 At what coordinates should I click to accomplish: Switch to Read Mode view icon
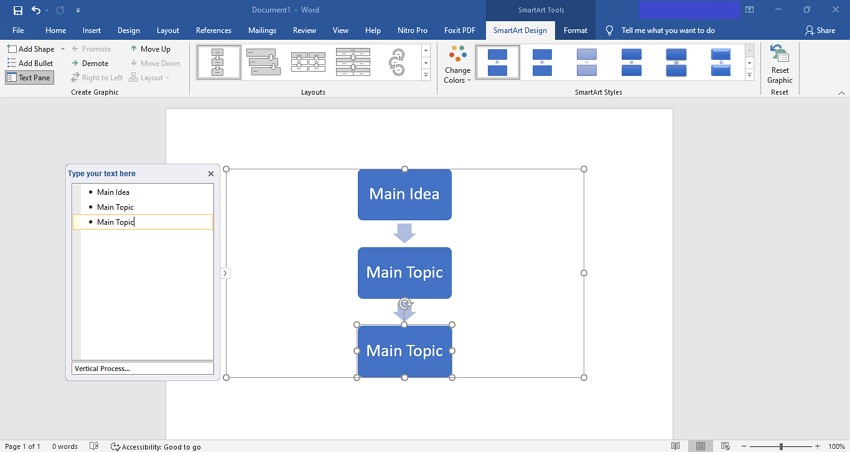(675, 446)
